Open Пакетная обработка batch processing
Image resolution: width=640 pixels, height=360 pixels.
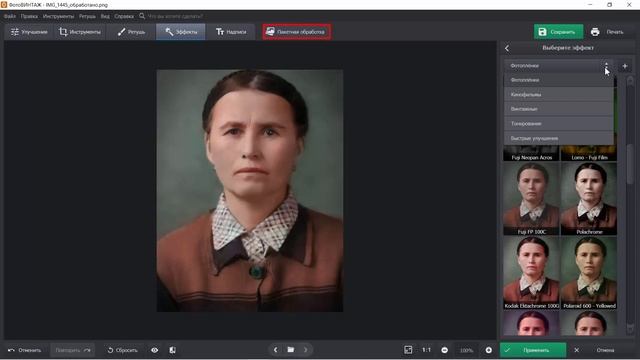click(x=296, y=32)
